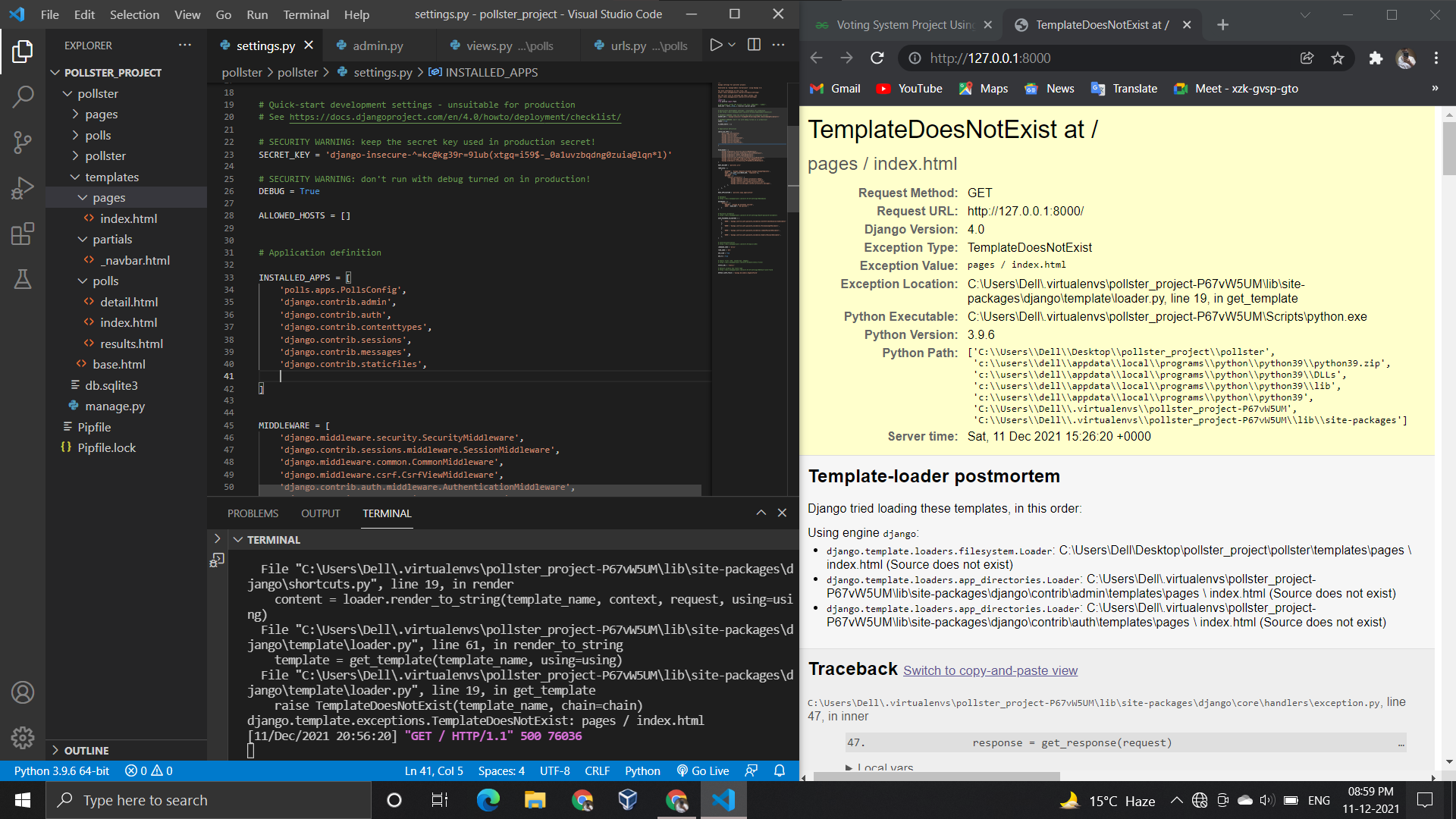The height and width of the screenshot is (819, 1456).
Task: Open the Extensions view
Action: click(23, 234)
